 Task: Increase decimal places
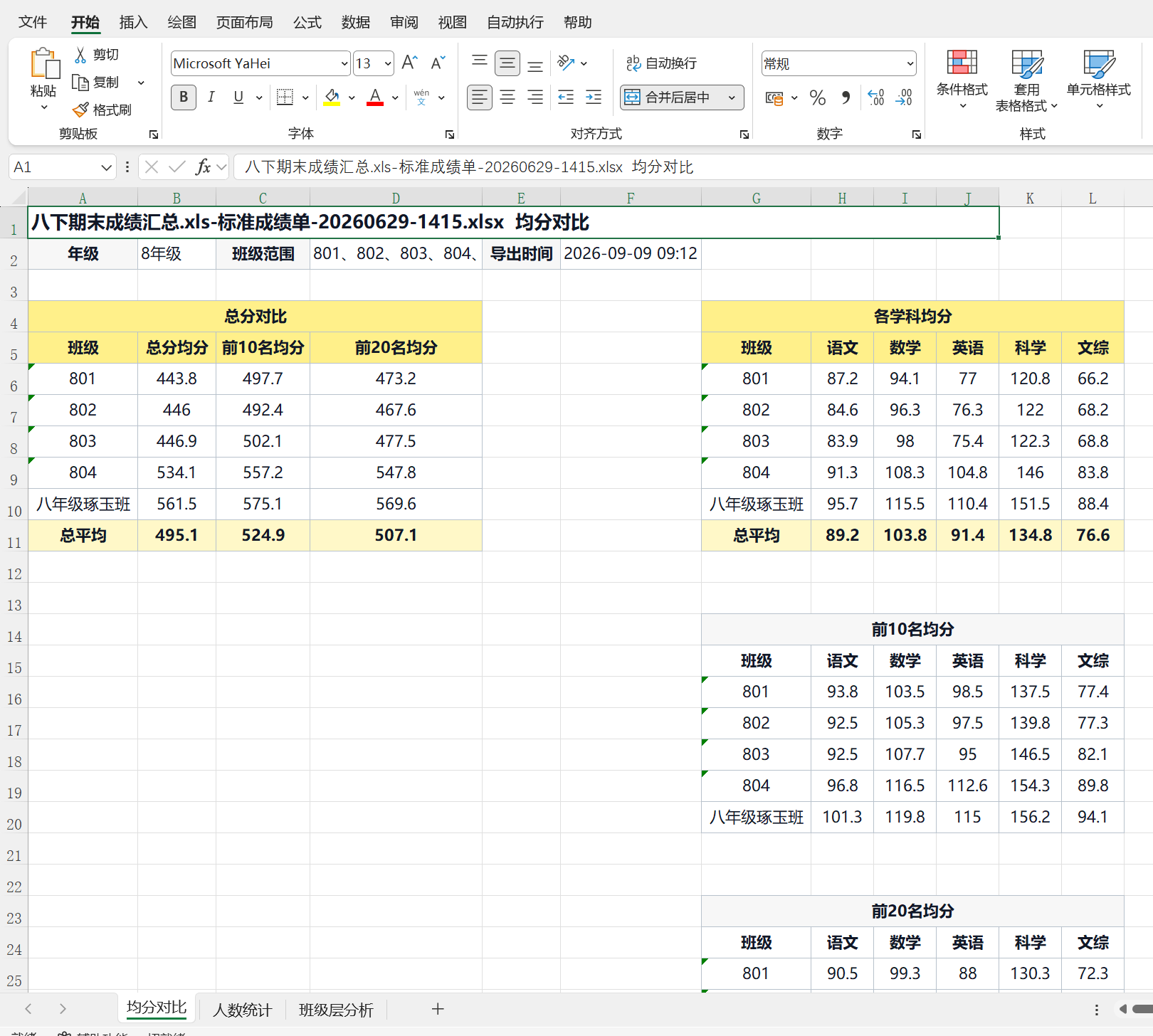click(876, 97)
